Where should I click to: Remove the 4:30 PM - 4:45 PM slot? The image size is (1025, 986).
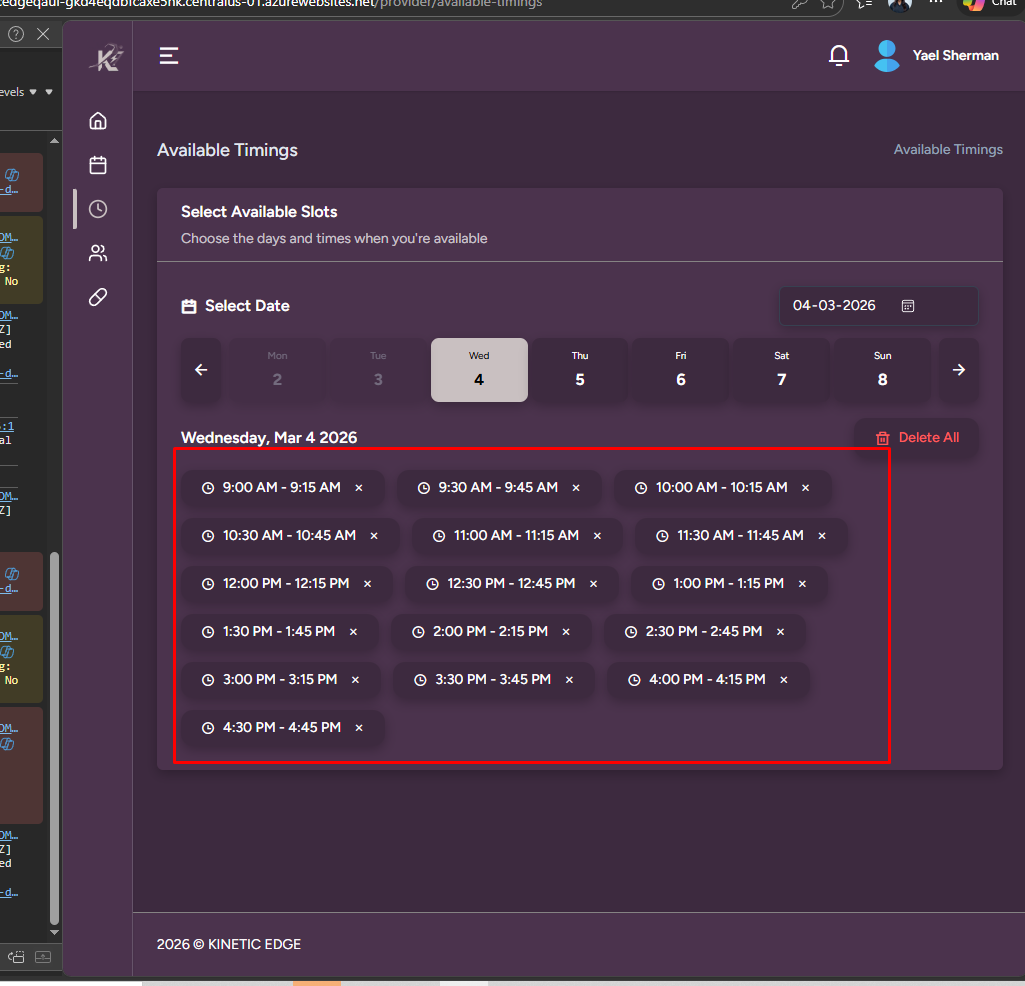point(359,728)
